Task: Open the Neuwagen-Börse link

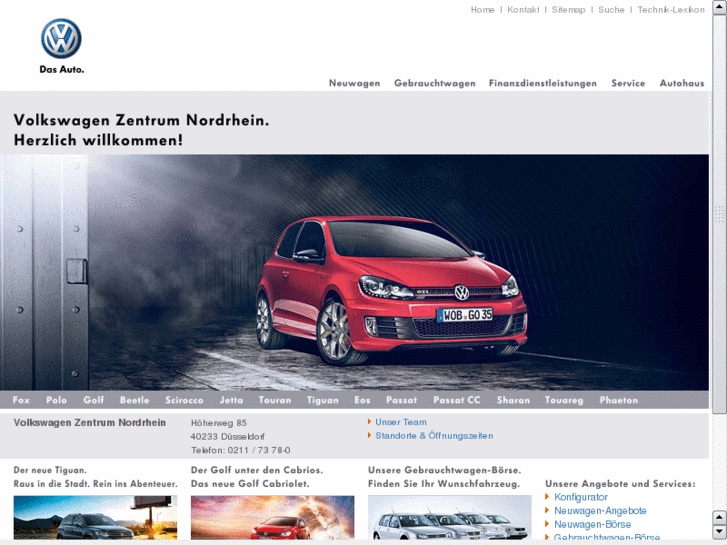Action: coord(593,525)
